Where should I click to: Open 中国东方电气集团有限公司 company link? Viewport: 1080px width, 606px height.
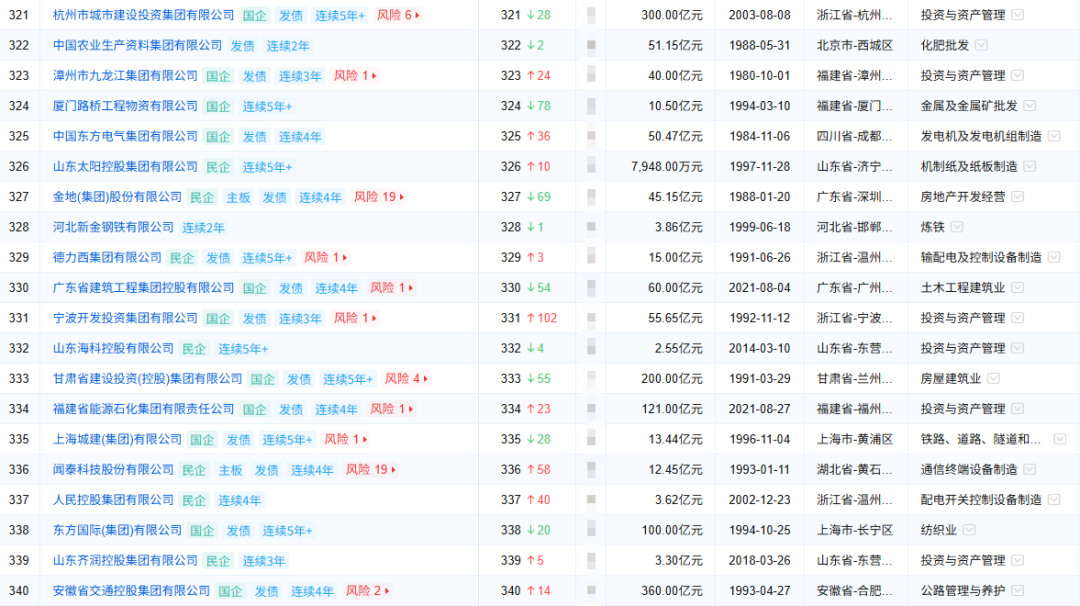point(125,136)
